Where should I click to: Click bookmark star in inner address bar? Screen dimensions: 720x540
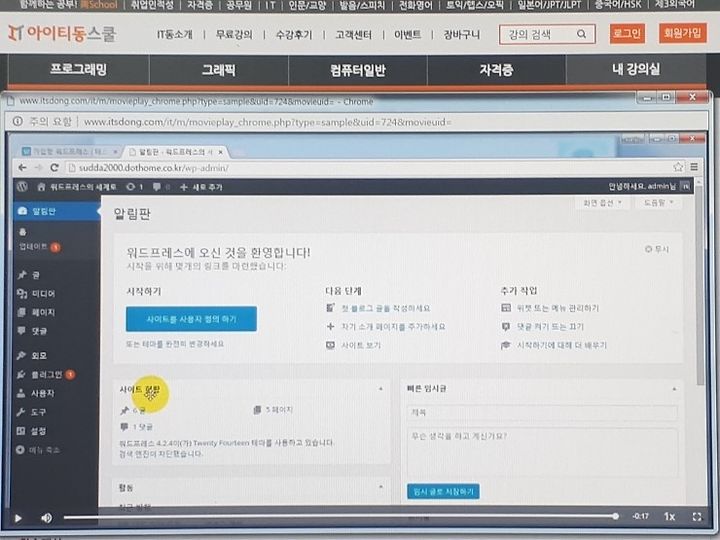[x=678, y=167]
